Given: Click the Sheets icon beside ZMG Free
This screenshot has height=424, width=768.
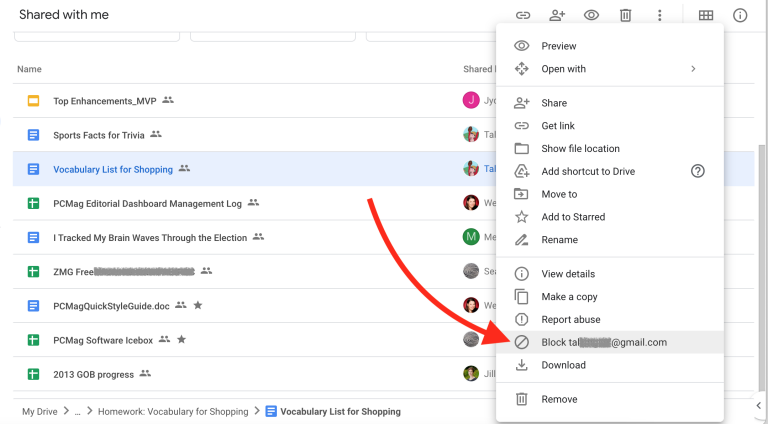Looking at the screenshot, I should (33, 271).
